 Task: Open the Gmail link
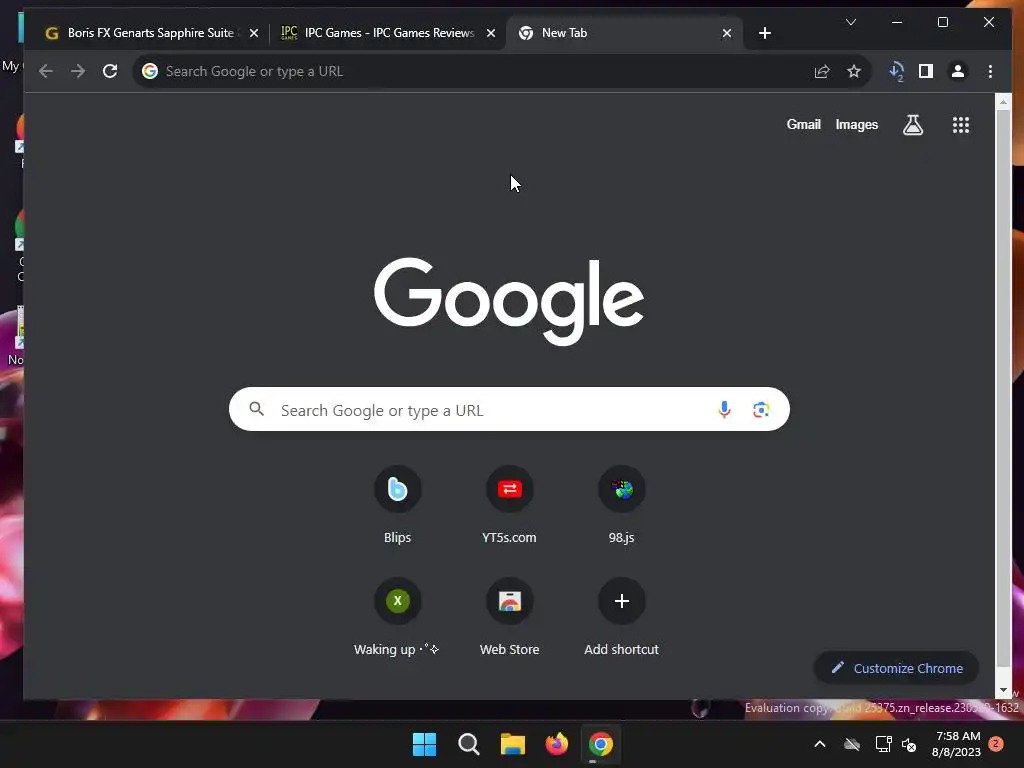pos(803,125)
